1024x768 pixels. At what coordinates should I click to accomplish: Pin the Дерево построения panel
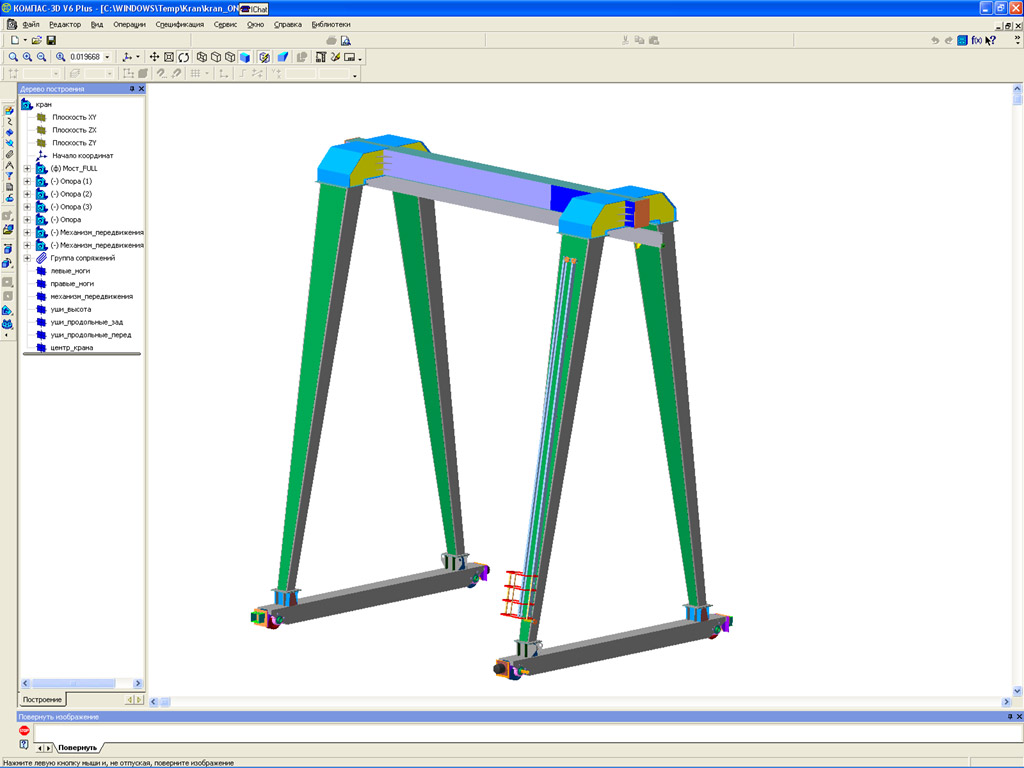[x=132, y=89]
